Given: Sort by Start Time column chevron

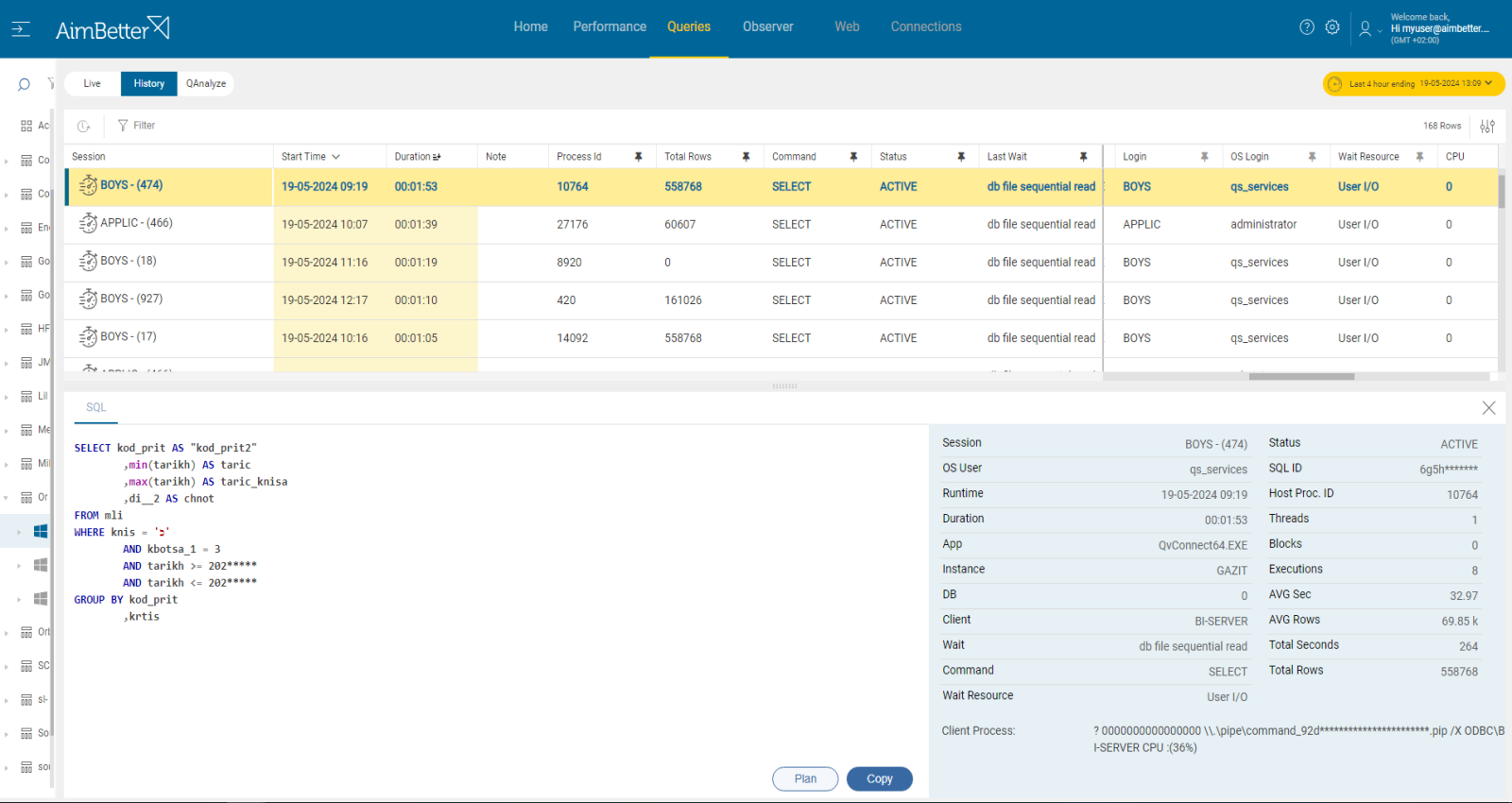Looking at the screenshot, I should coord(335,157).
